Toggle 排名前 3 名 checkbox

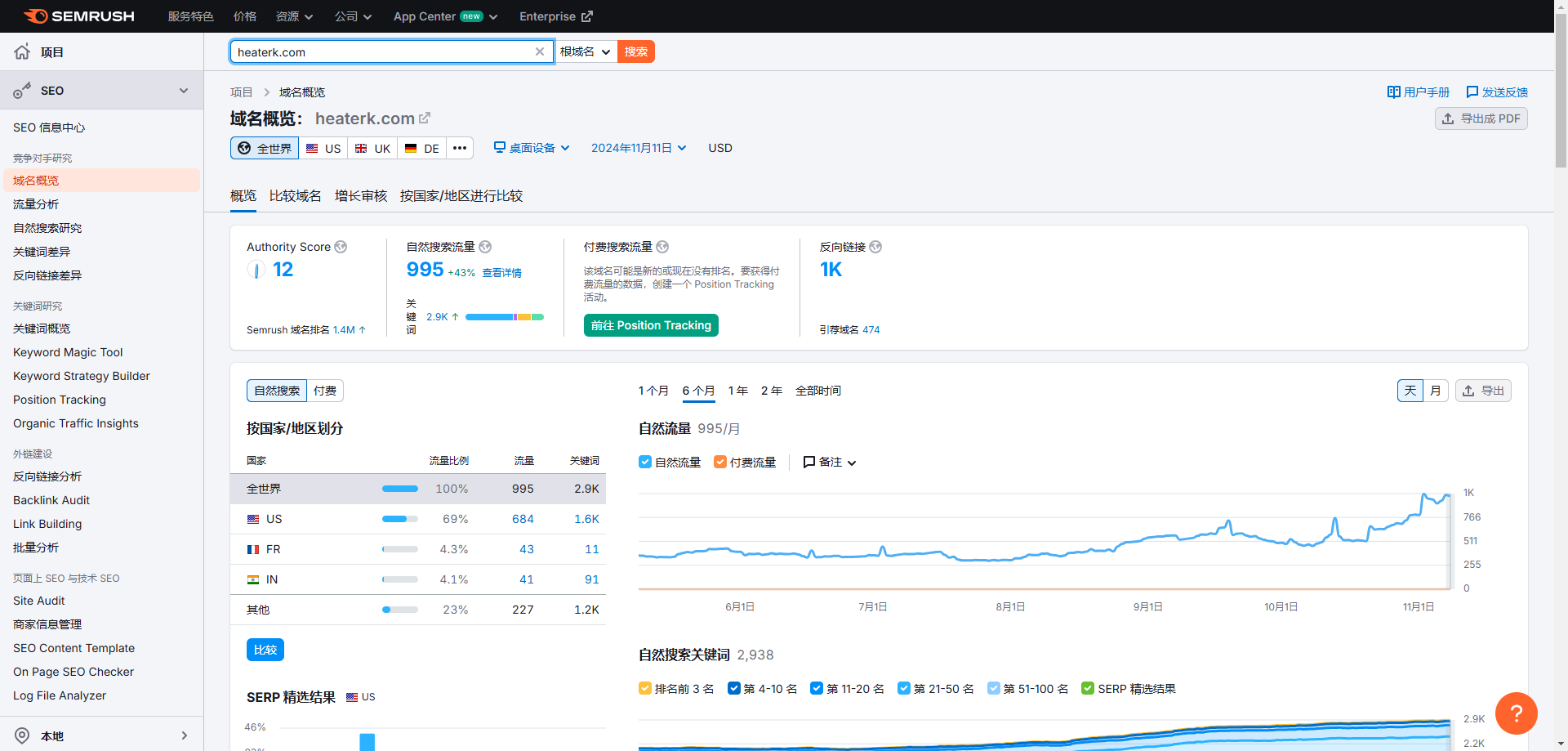tap(645, 688)
